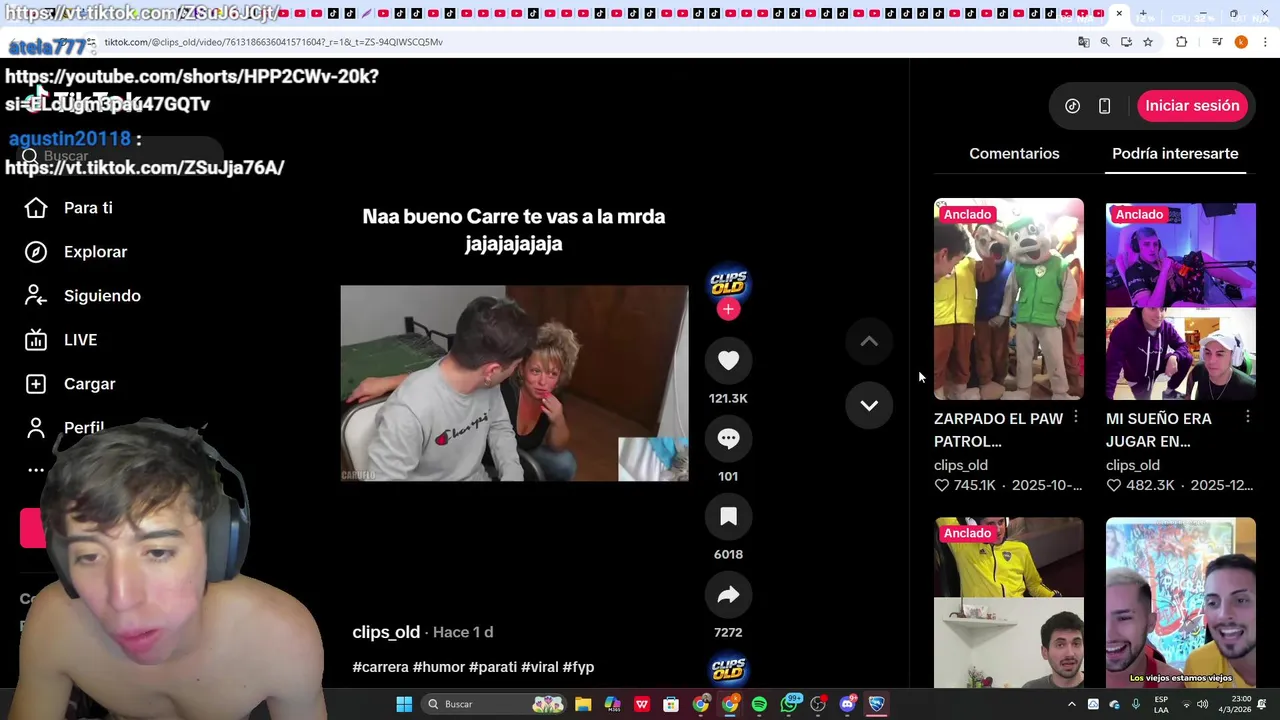Open Discord from the taskbar
Image resolution: width=1280 pixels, height=720 pixels.
coord(847,704)
